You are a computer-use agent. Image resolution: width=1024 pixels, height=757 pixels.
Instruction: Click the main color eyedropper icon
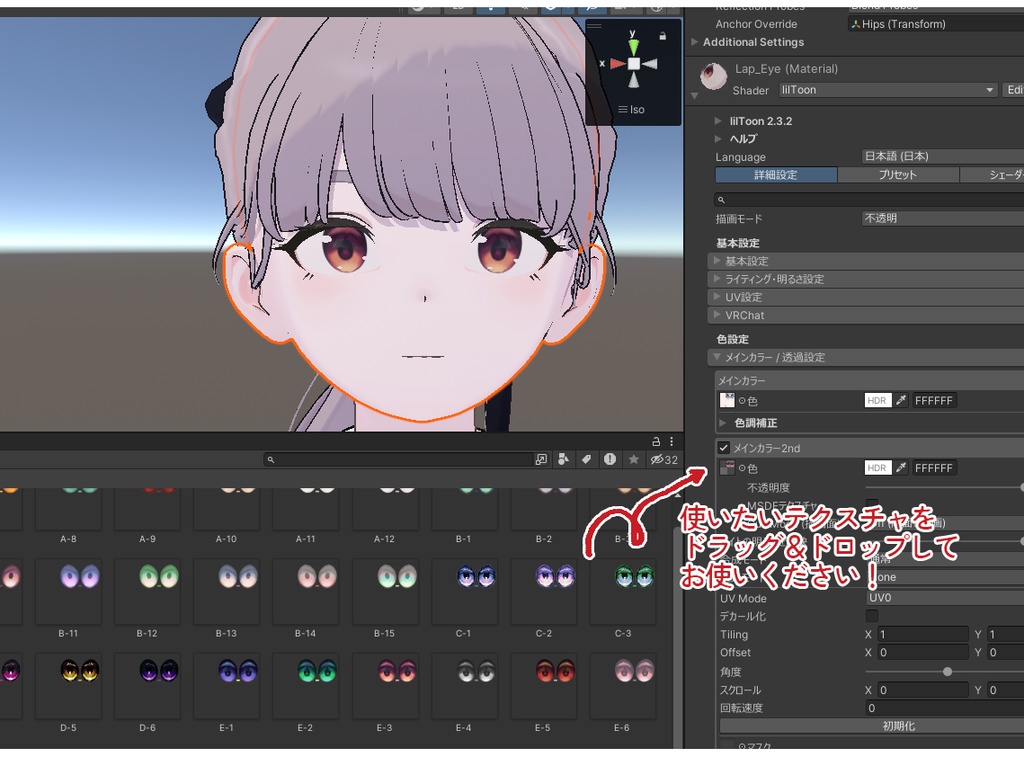coord(901,400)
